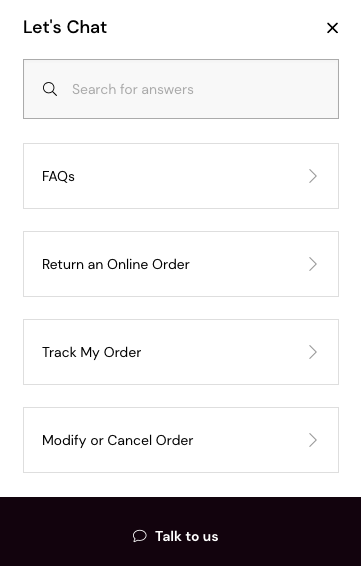Click the Let's Chat heading
The image size is (361, 566).
65,27
